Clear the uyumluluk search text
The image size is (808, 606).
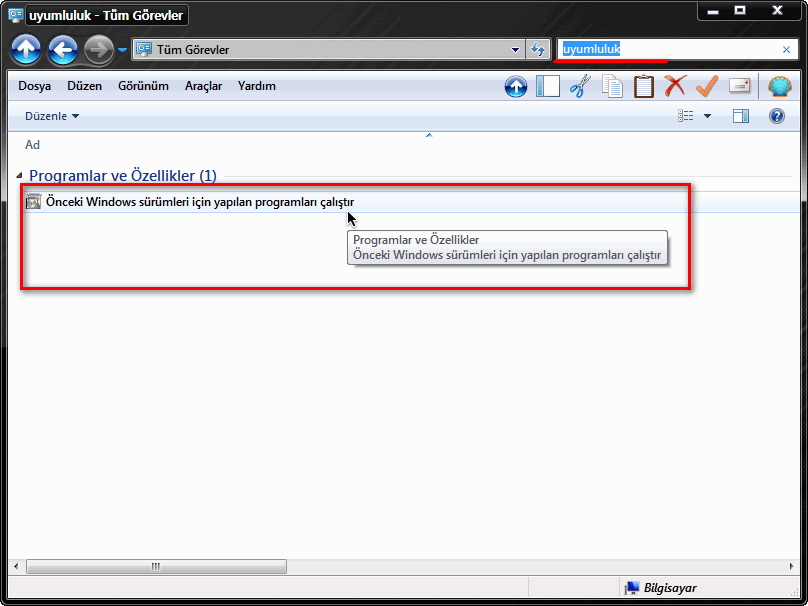point(786,49)
